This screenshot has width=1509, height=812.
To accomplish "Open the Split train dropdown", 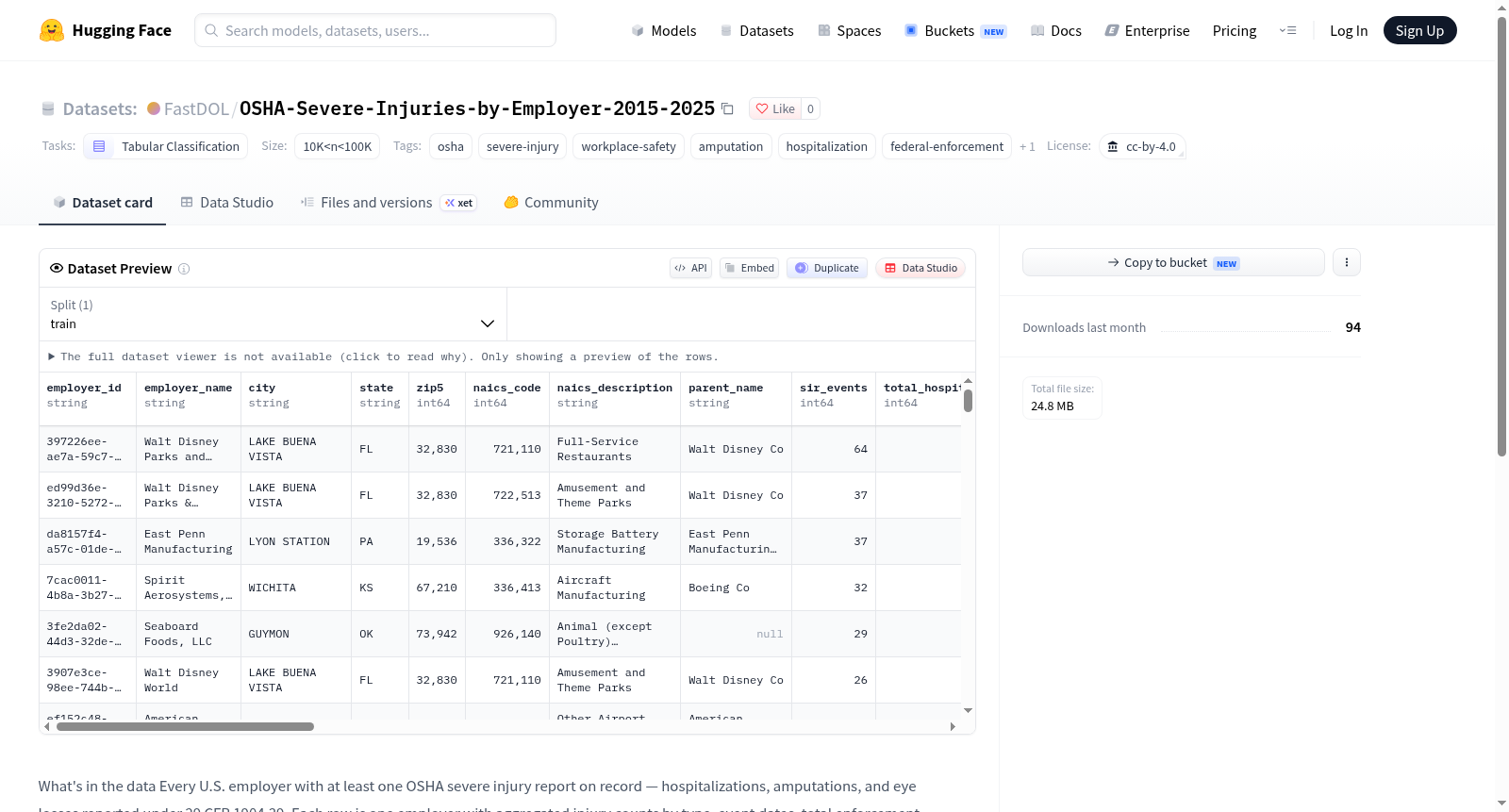I will click(x=273, y=314).
